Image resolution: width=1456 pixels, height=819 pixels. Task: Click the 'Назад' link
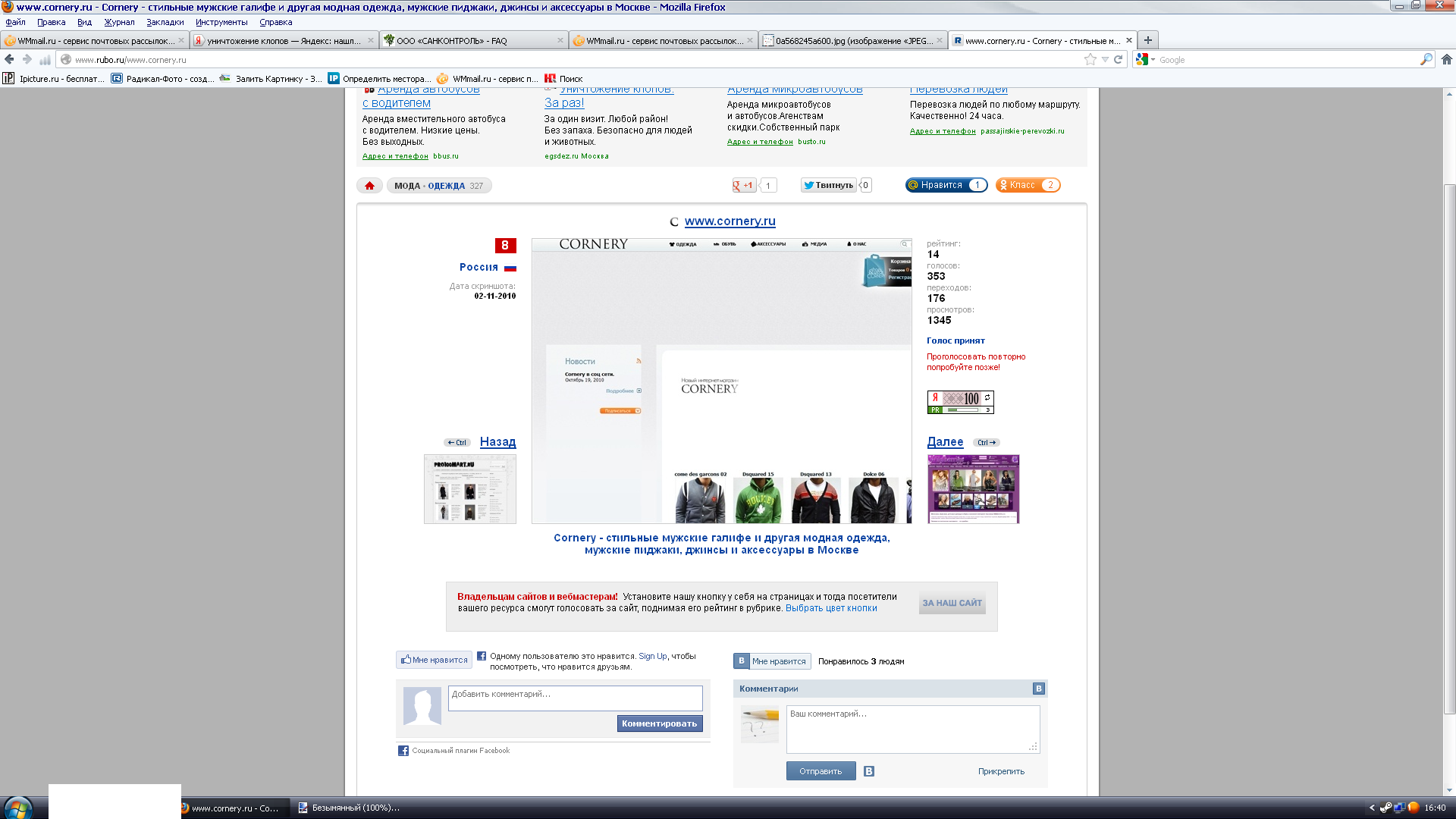point(497,441)
